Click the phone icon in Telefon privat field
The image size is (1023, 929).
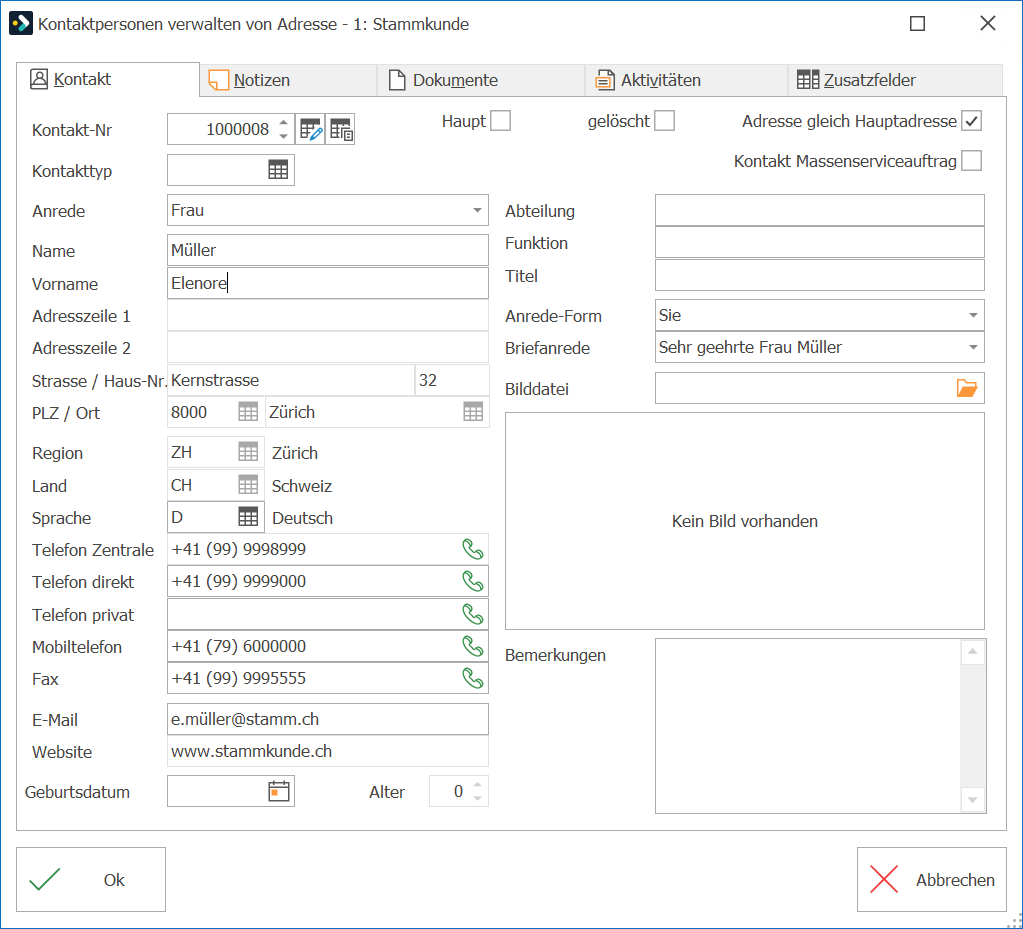pos(472,614)
